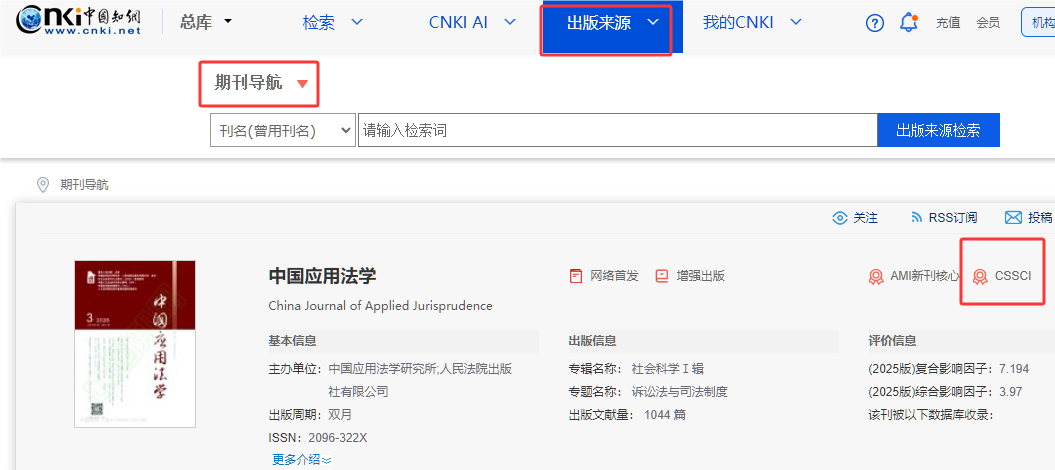Viewport: 1055px width, 470px height.
Task: Click the AMI新刊核心 badge icon
Action: (876, 276)
